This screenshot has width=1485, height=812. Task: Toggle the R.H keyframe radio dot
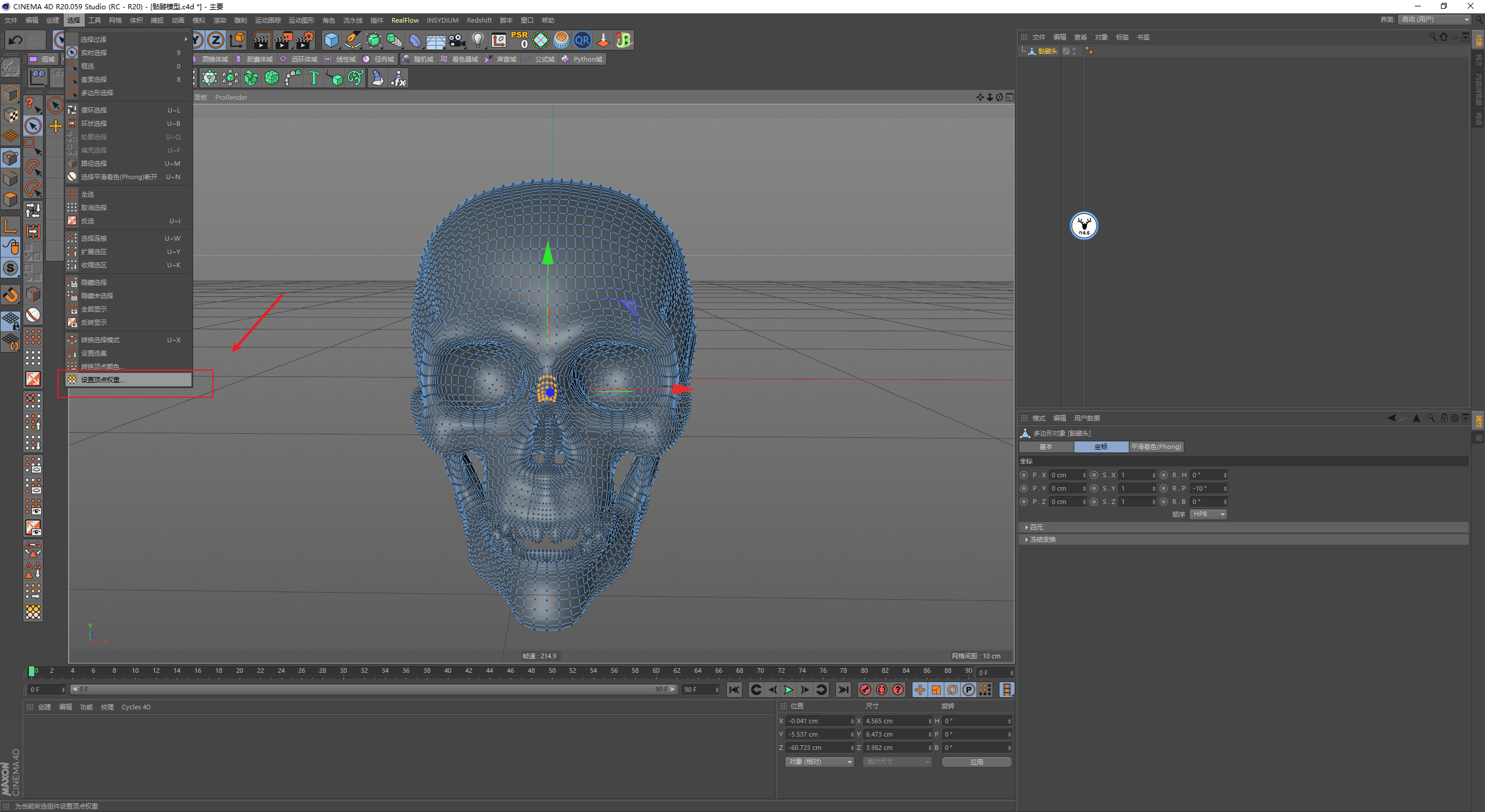1164,475
